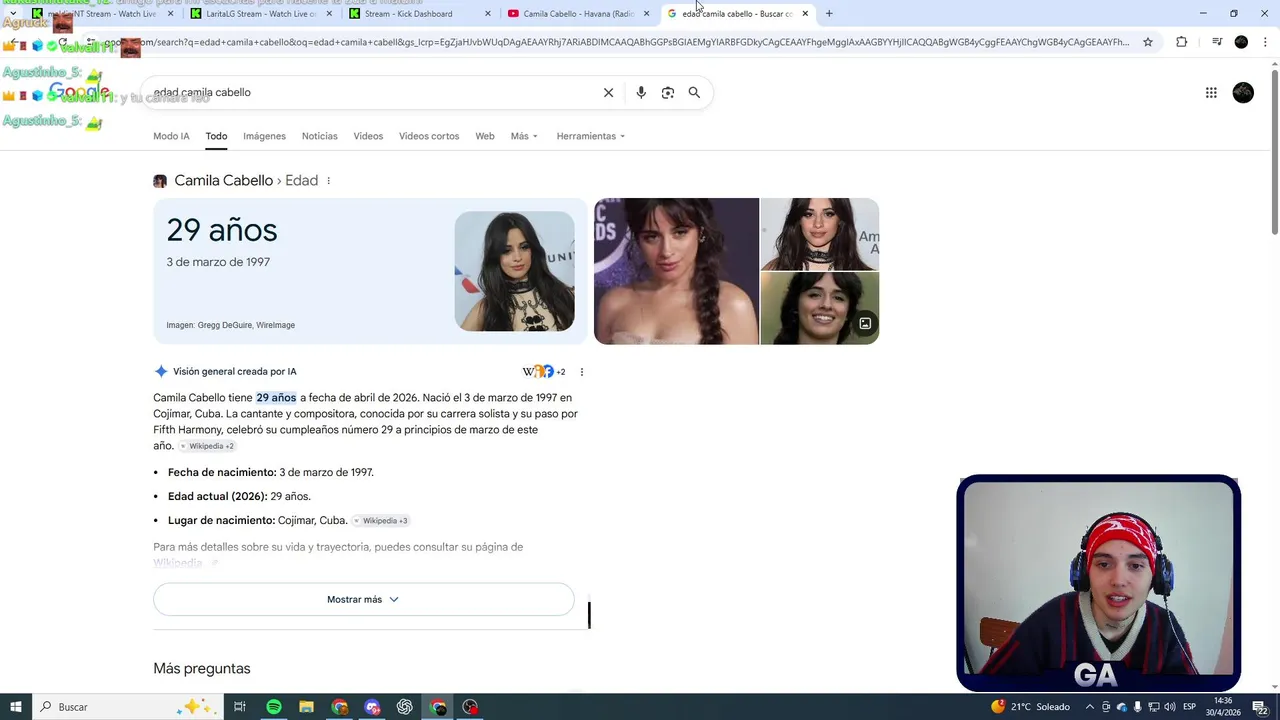
Task: Expand the Herramientas dropdown
Action: (x=590, y=136)
